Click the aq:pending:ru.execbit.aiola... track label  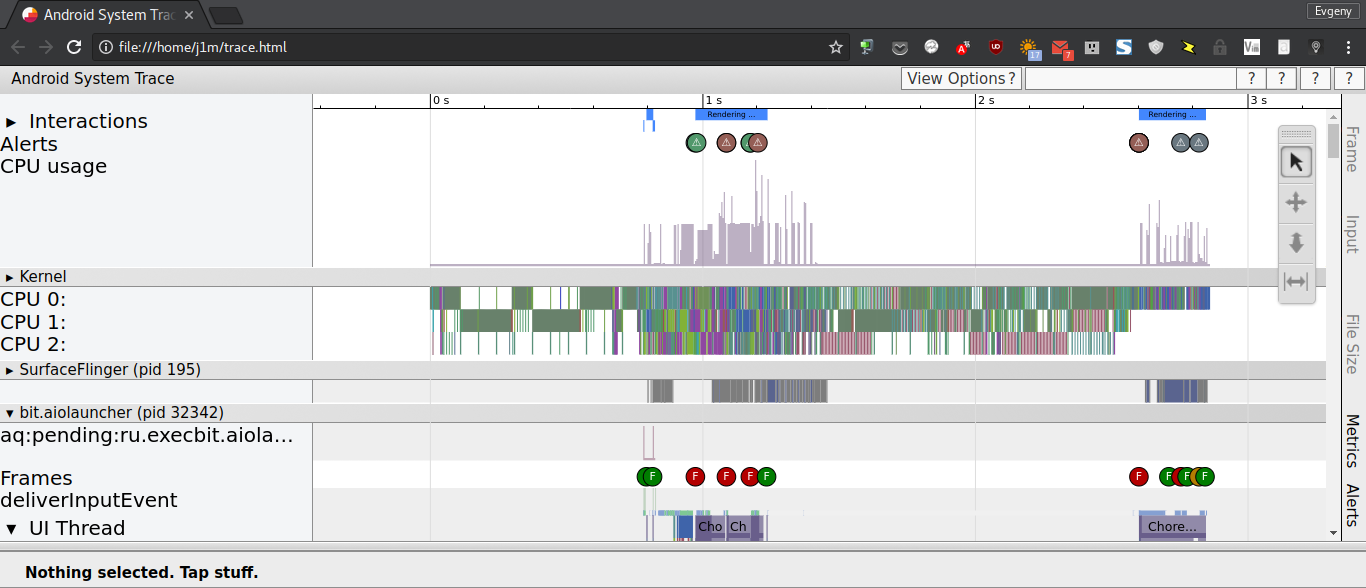(x=147, y=435)
